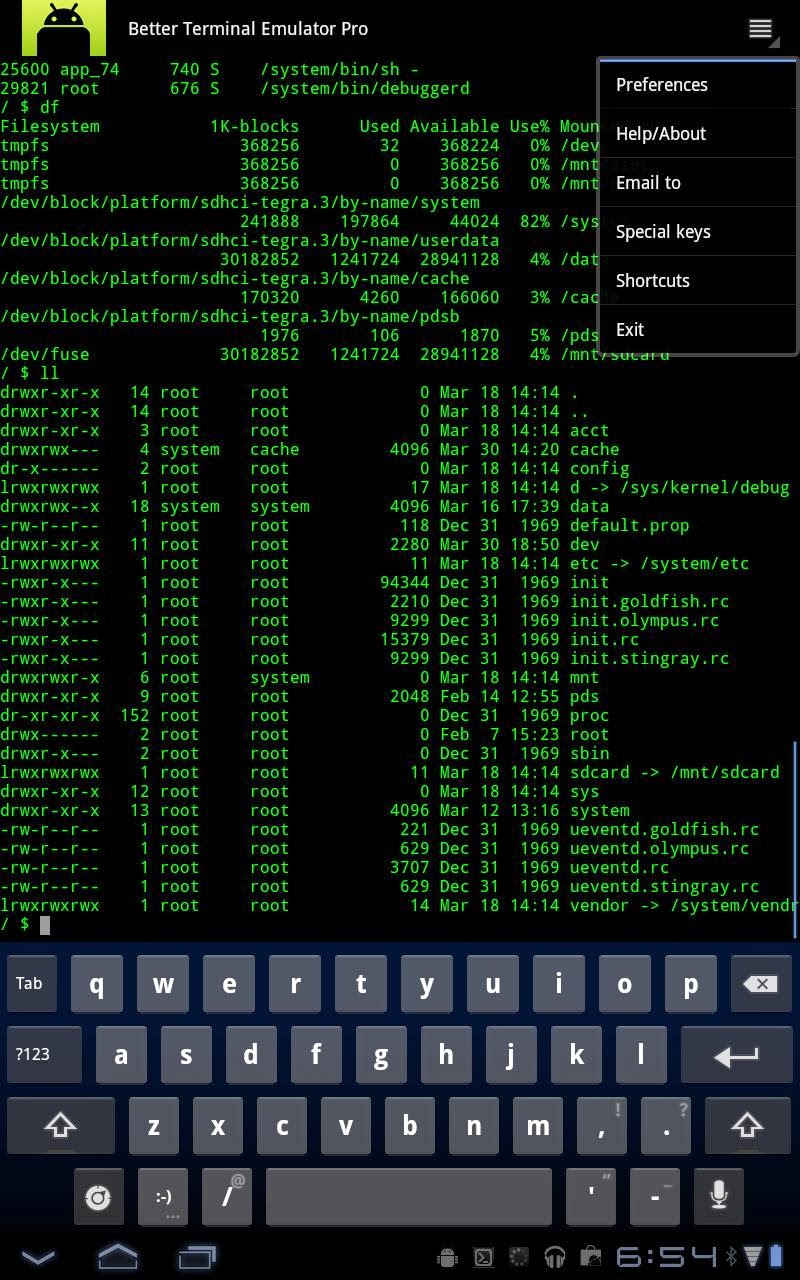Open the recent apps icon
Screen dimensions: 800x1280
pyautogui.click(x=197, y=1256)
